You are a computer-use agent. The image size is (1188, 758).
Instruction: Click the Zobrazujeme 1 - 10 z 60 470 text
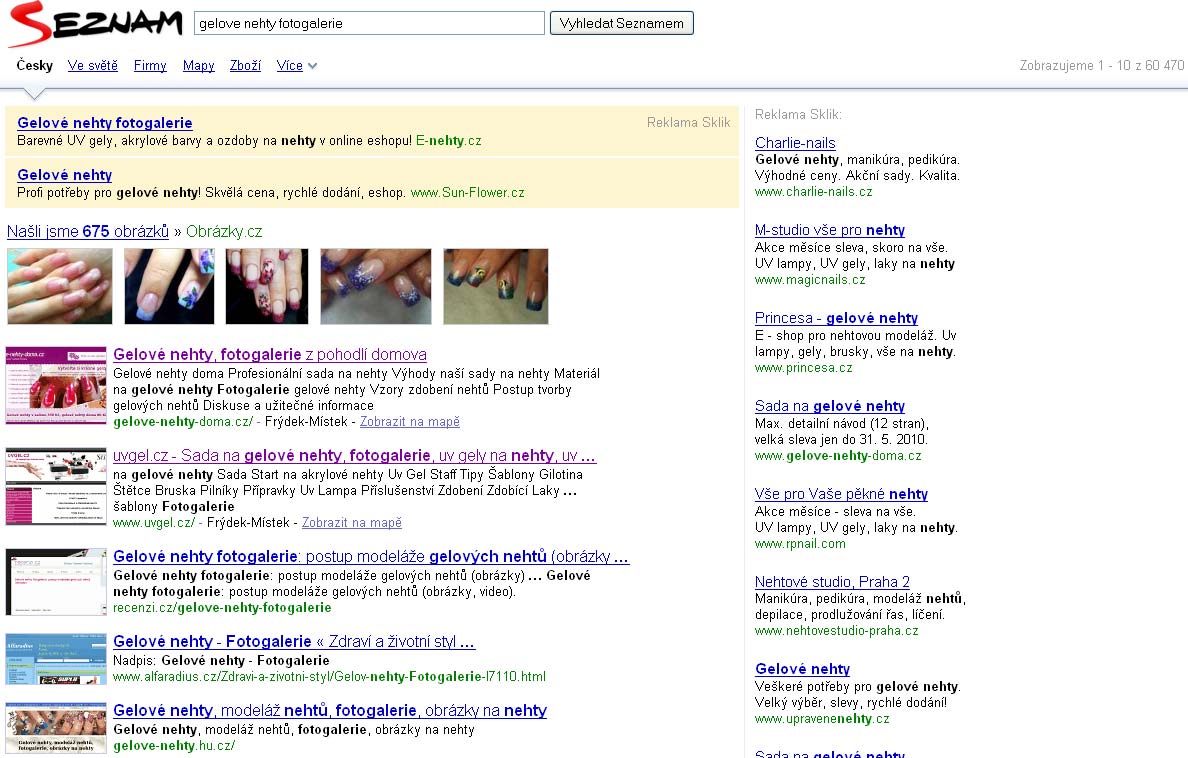1102,65
